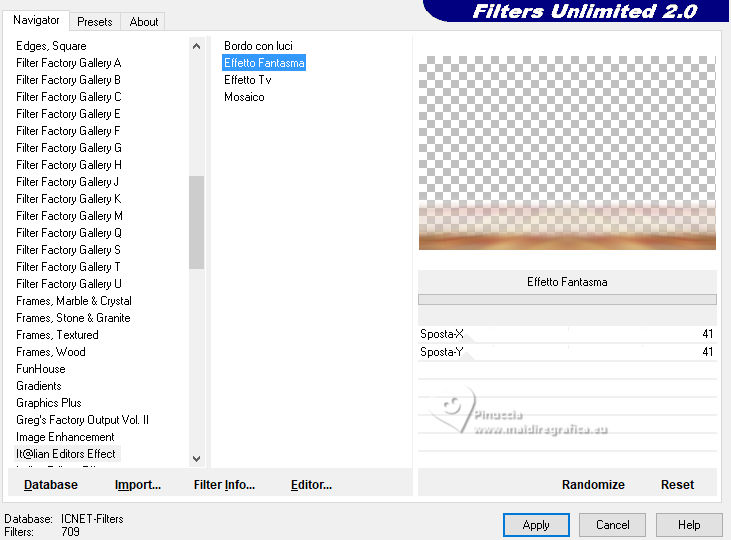This screenshot has width=731, height=540.
Task: Select Image Enhancement category
Action: [x=65, y=437]
